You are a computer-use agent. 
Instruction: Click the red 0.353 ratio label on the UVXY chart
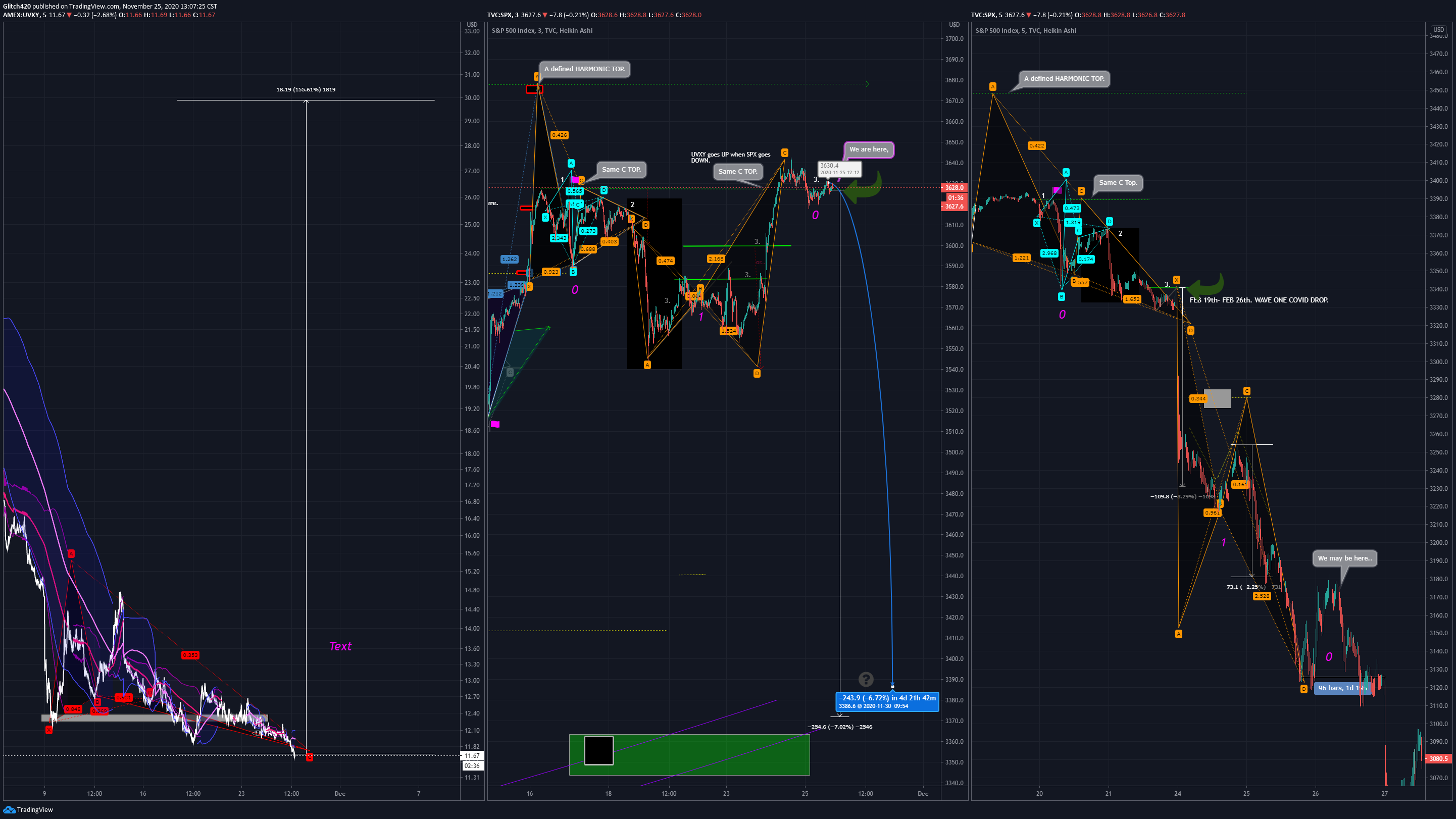point(190,655)
